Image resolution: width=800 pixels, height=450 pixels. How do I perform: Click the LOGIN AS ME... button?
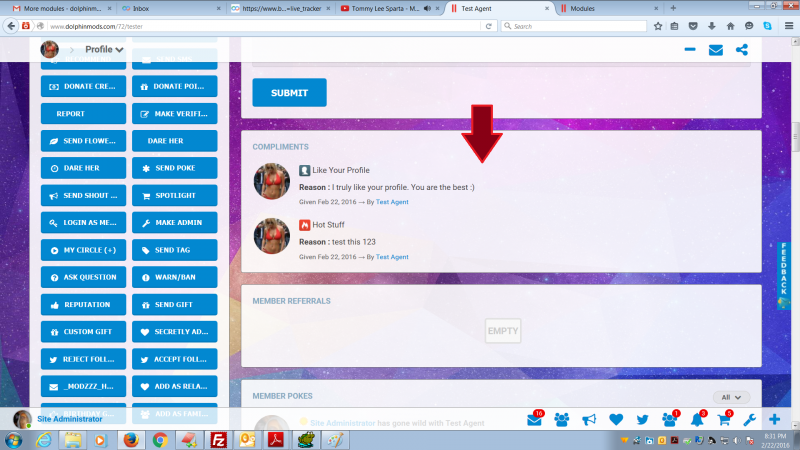83,222
